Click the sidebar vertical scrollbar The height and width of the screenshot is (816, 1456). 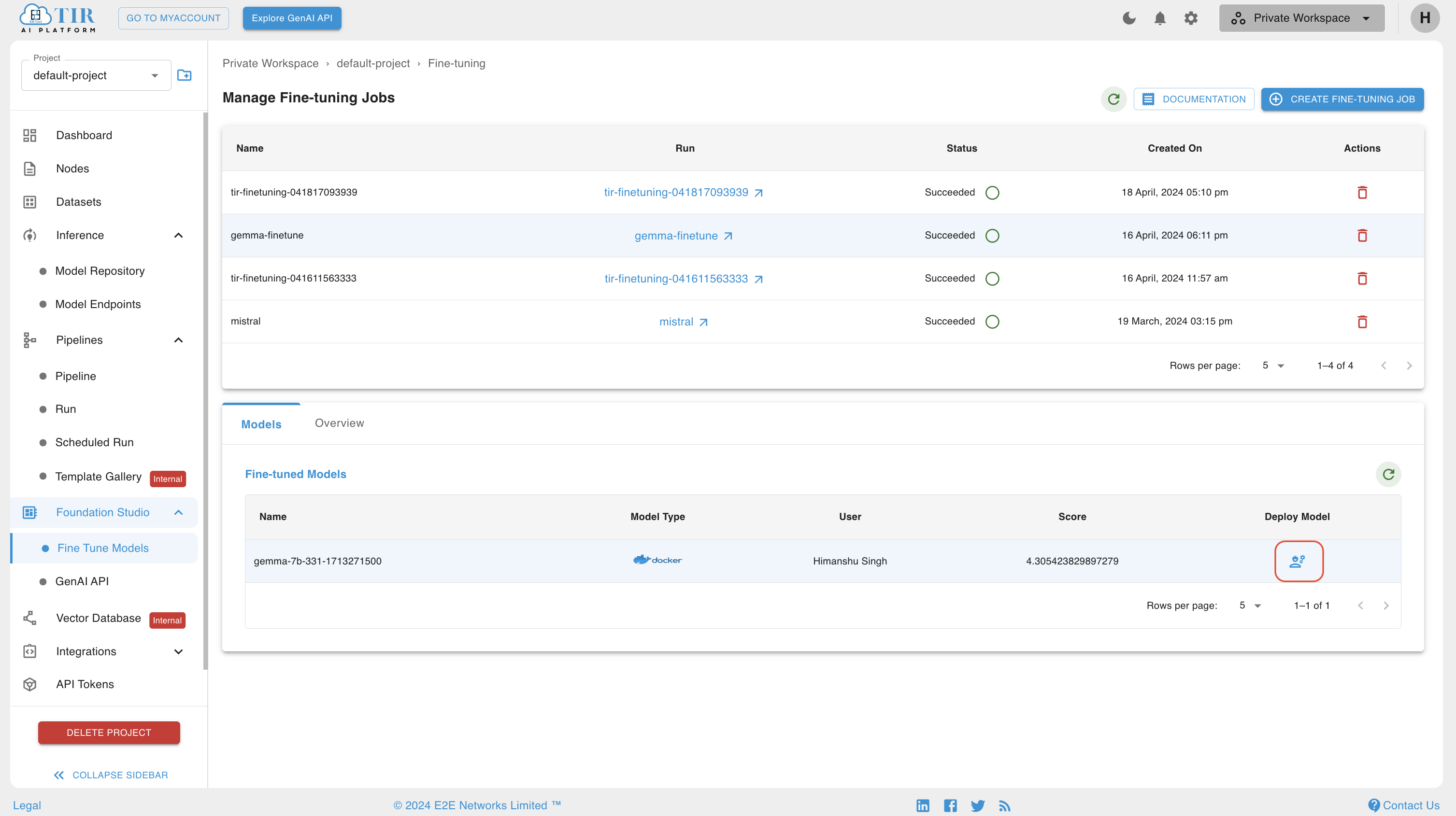click(205, 391)
